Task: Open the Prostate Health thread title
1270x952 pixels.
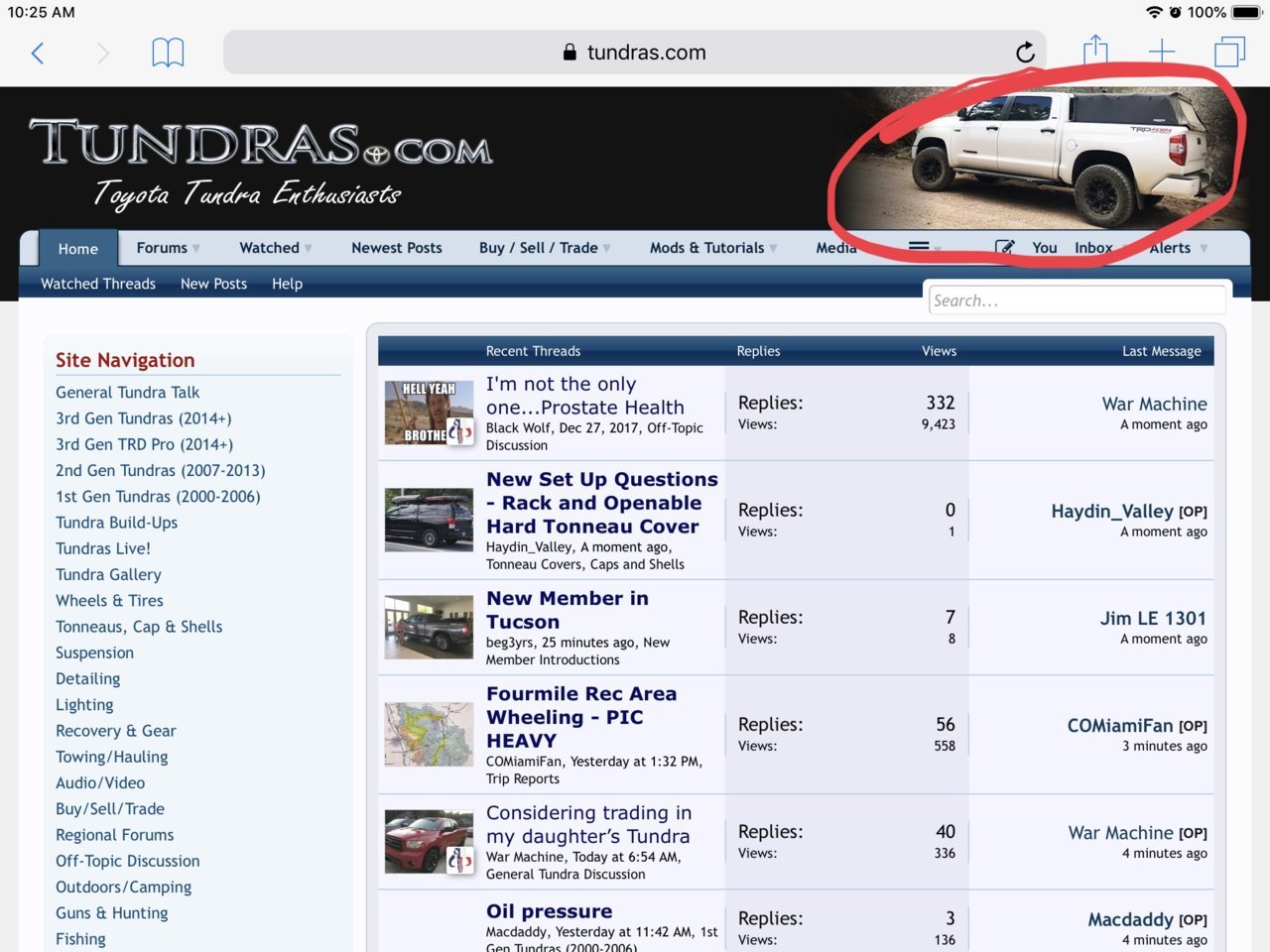Action: pos(584,396)
